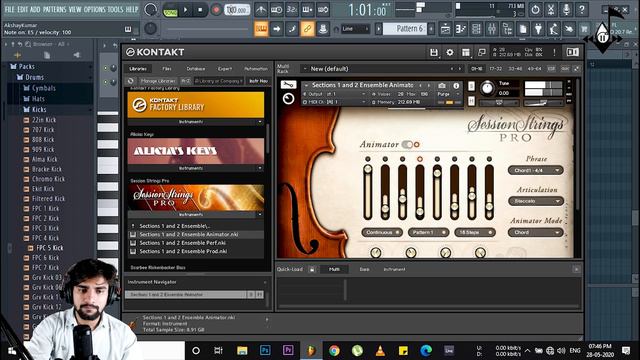Open the PATTERNS menu in FL Studio
The image size is (640, 360).
click(x=54, y=9)
